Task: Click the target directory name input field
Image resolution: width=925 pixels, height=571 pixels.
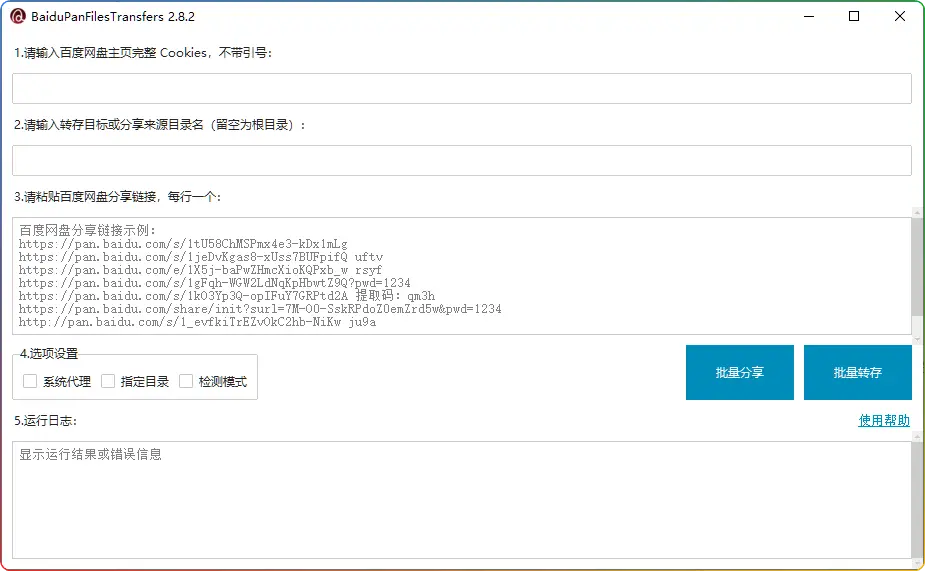Action: point(461,160)
